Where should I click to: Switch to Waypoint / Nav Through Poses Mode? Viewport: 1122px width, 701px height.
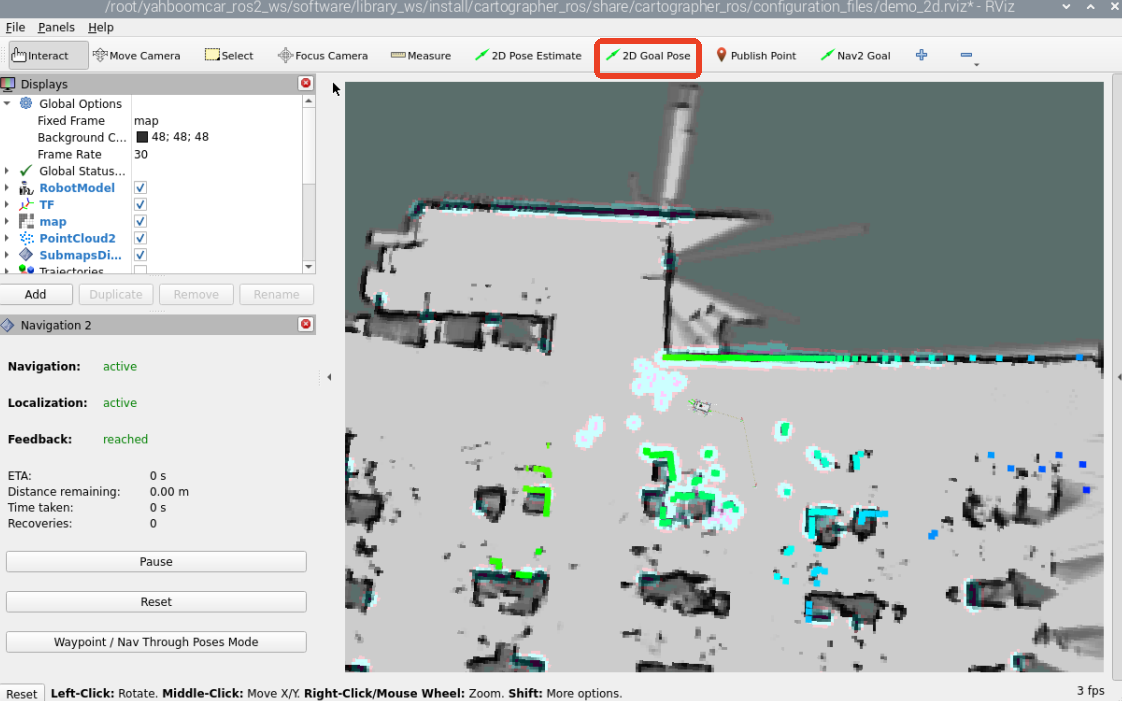pos(156,642)
